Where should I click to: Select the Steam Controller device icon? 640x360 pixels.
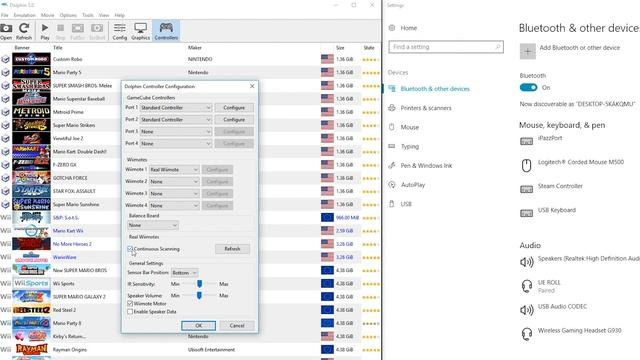(527, 189)
